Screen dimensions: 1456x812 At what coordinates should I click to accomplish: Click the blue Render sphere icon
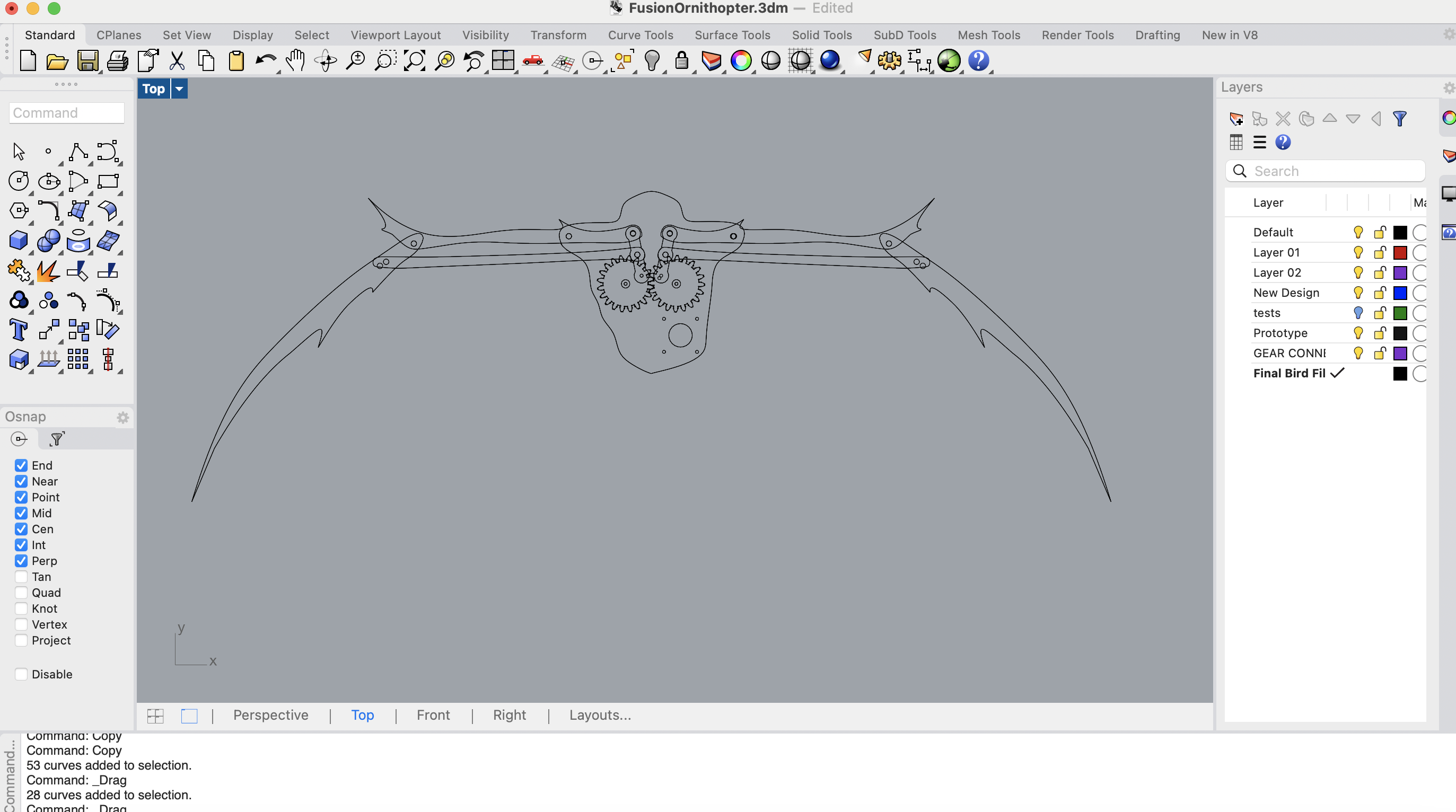click(830, 60)
